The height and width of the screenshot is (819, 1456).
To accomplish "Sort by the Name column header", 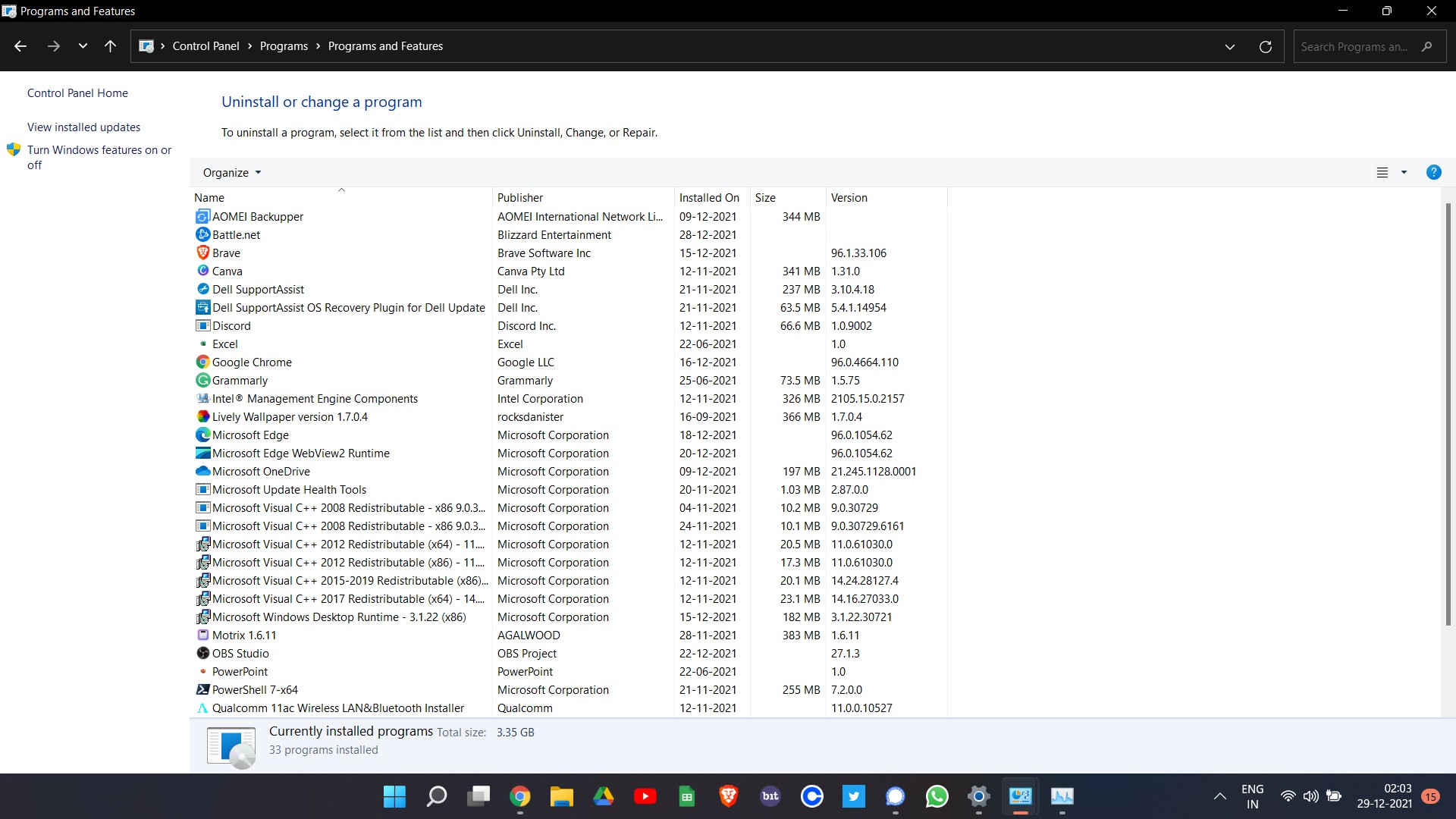I will point(341,198).
